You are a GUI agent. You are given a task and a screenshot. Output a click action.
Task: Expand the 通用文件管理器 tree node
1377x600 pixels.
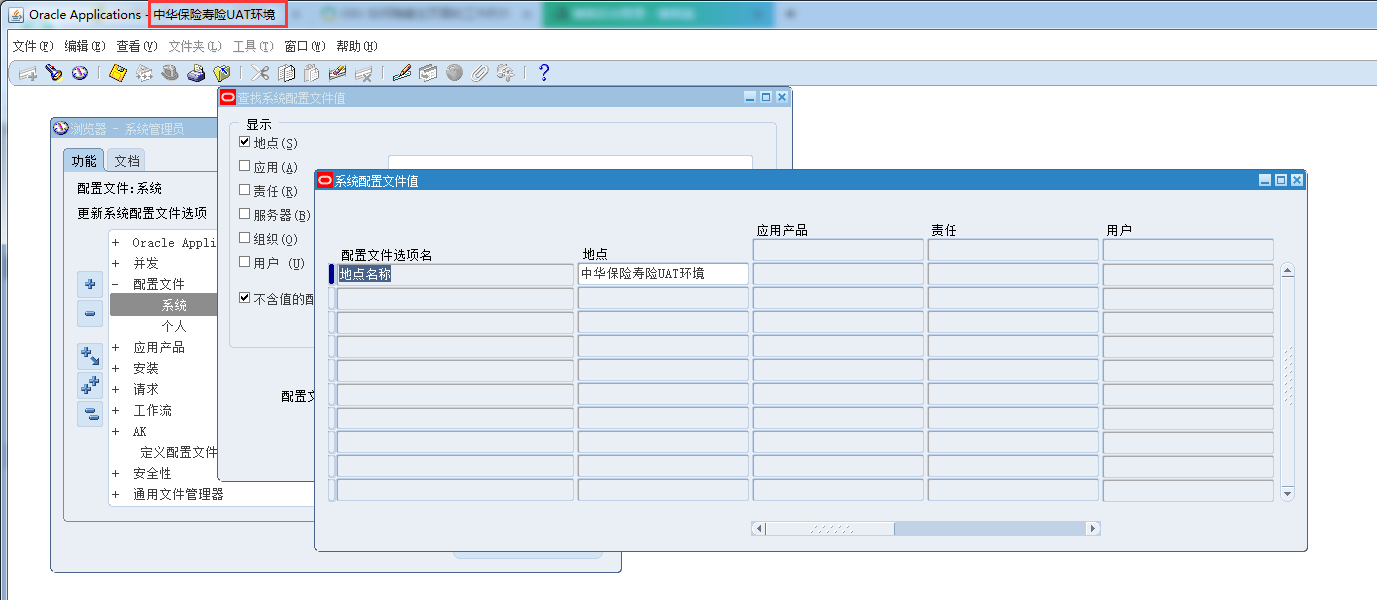[x=115, y=494]
